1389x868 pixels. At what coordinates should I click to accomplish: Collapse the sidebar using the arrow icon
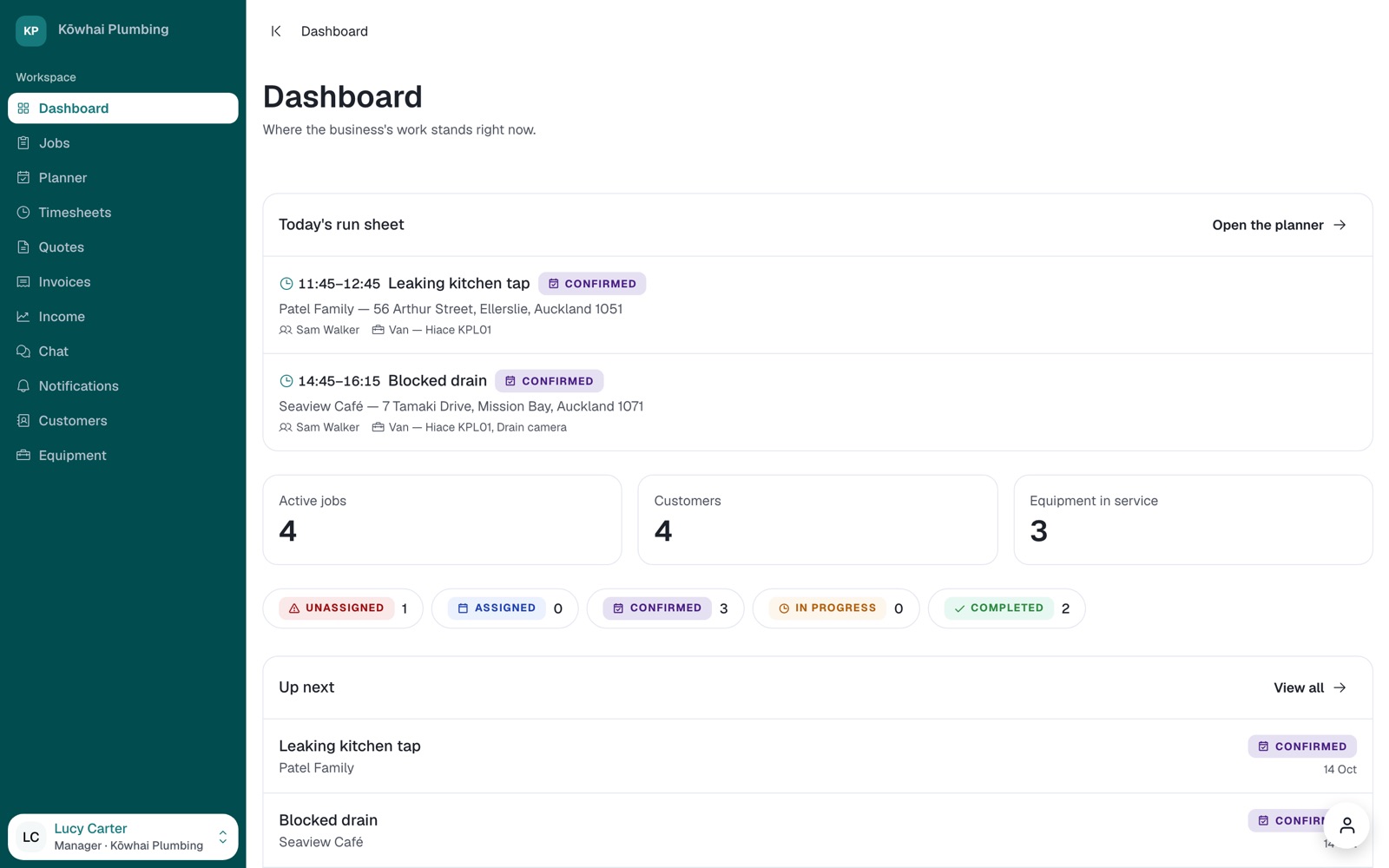(x=276, y=31)
